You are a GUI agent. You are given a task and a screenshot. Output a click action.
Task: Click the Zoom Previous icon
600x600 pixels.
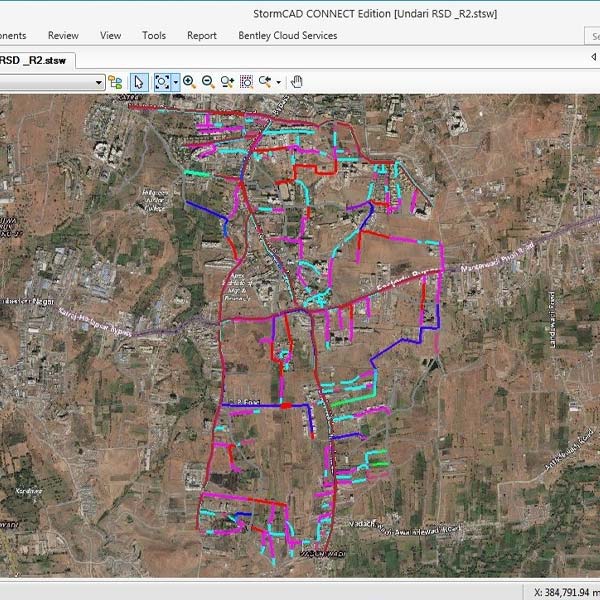[x=264, y=82]
